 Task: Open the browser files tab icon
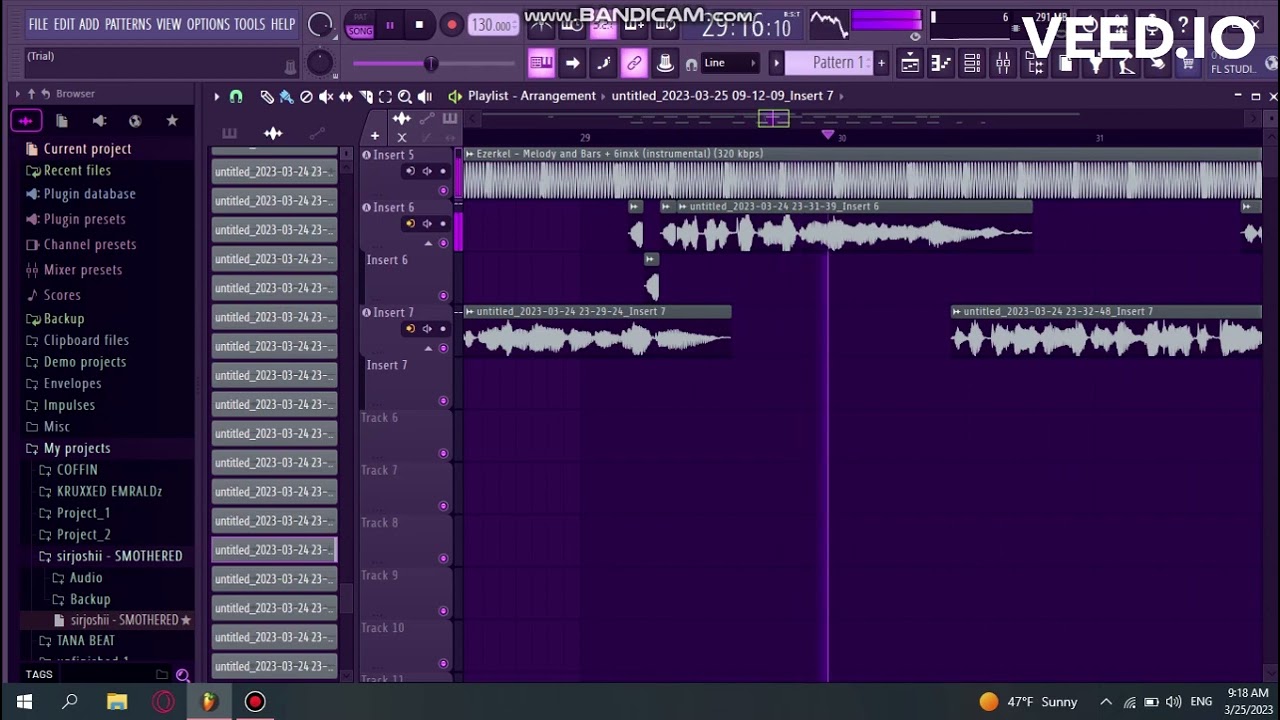pyautogui.click(x=62, y=121)
